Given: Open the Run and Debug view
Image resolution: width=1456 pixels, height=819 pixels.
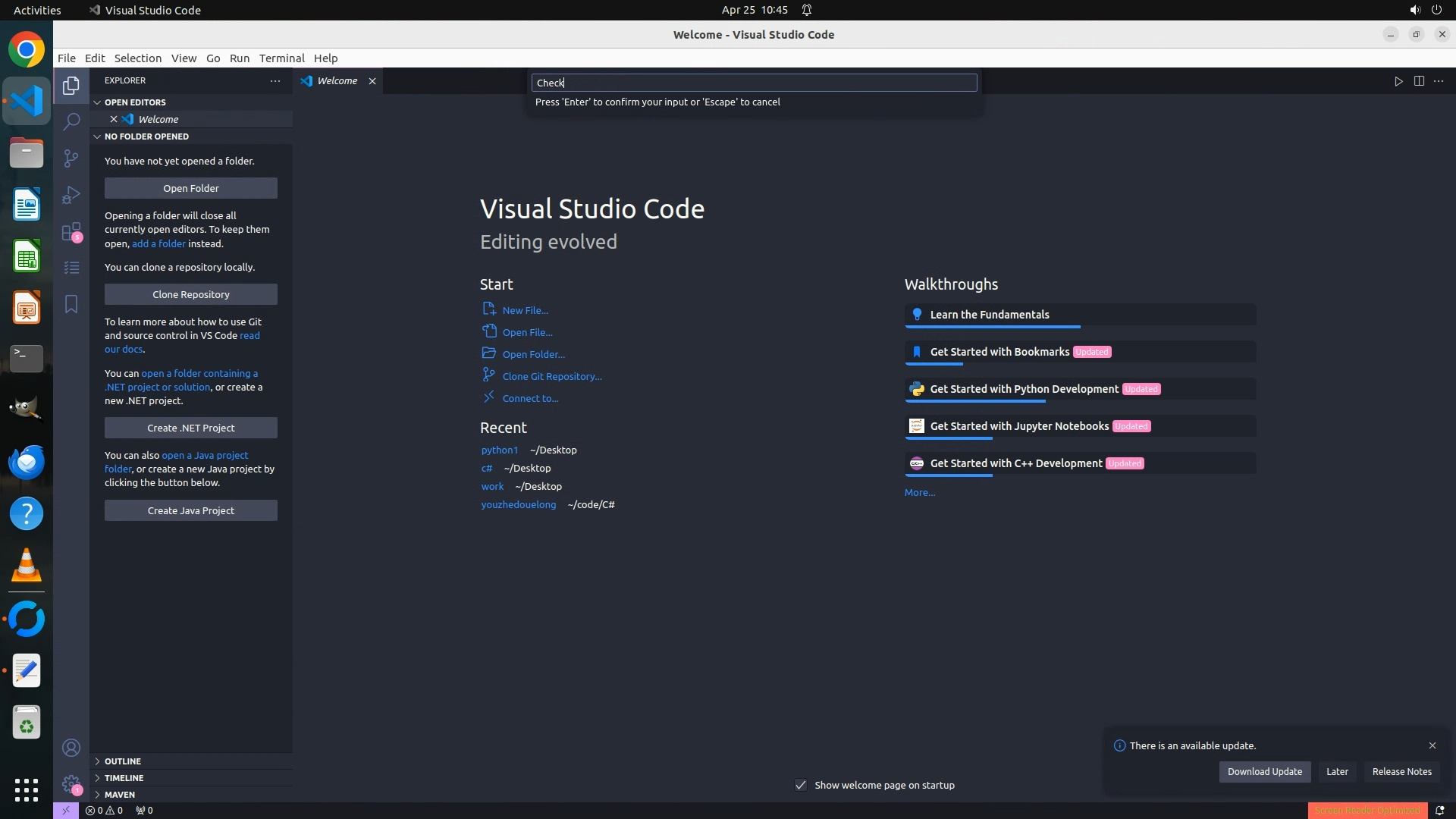Looking at the screenshot, I should (71, 195).
